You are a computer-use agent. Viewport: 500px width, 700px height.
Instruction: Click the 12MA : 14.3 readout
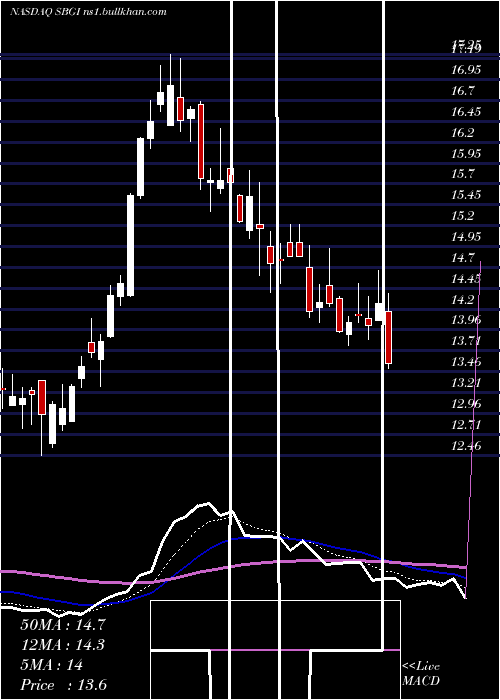coord(63,645)
